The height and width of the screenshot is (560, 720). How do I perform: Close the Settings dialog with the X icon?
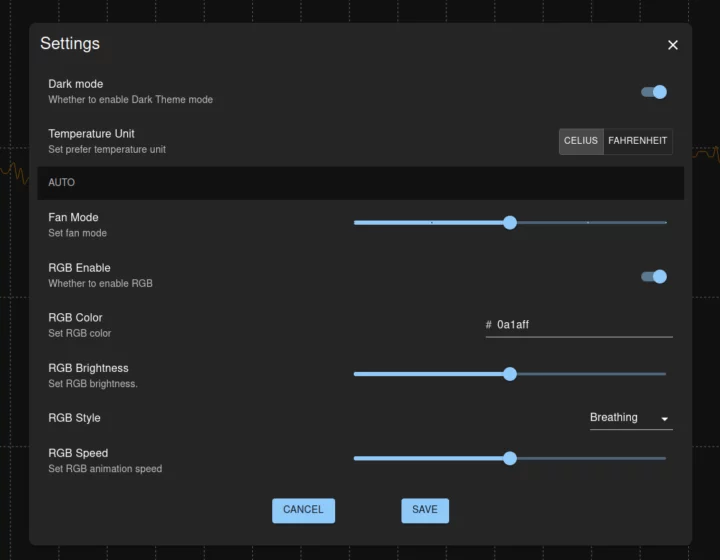click(672, 45)
